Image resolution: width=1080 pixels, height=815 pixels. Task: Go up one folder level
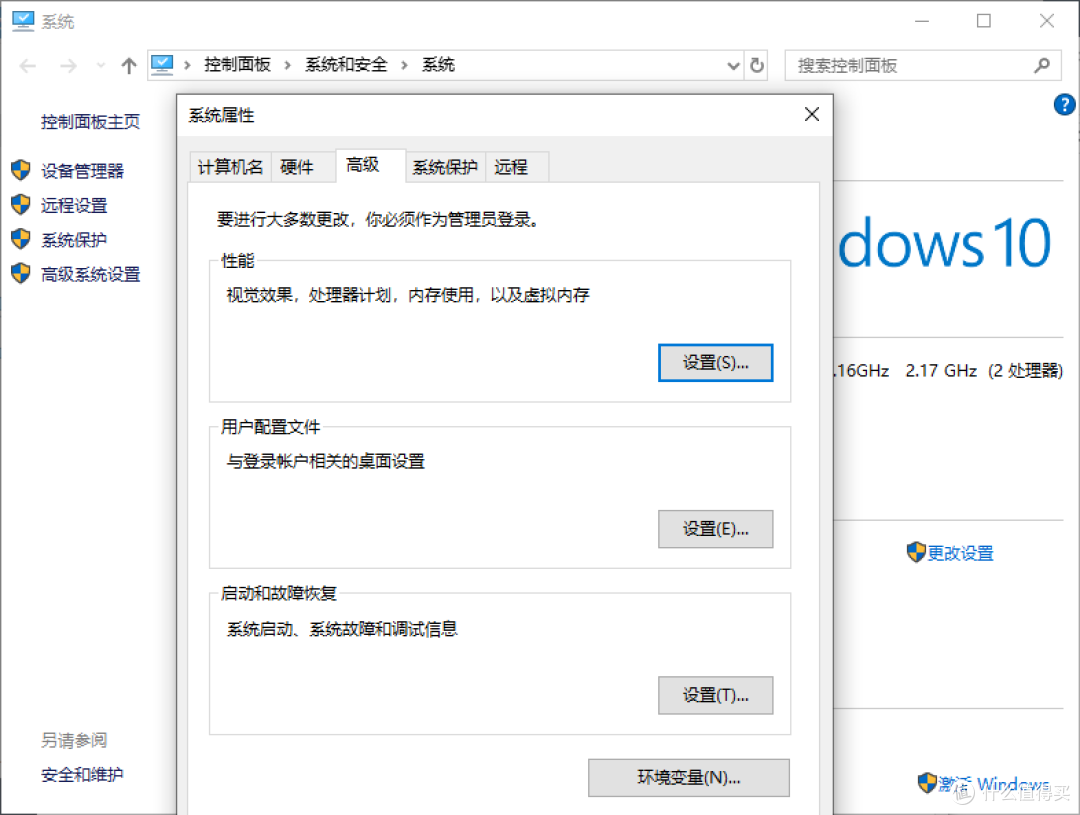click(129, 66)
